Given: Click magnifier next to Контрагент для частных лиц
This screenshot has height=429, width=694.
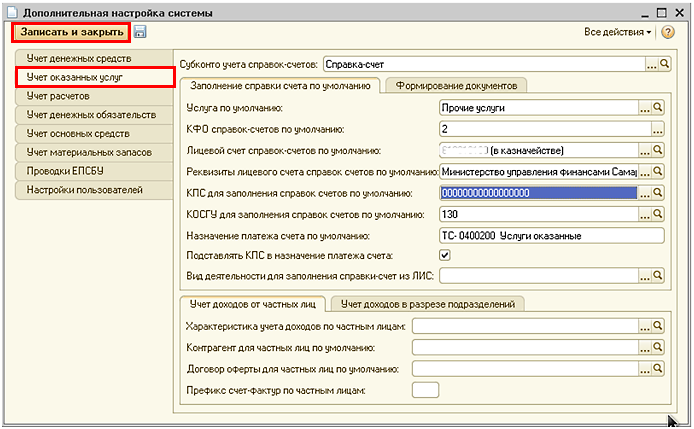Looking at the screenshot, I should pyautogui.click(x=658, y=347).
